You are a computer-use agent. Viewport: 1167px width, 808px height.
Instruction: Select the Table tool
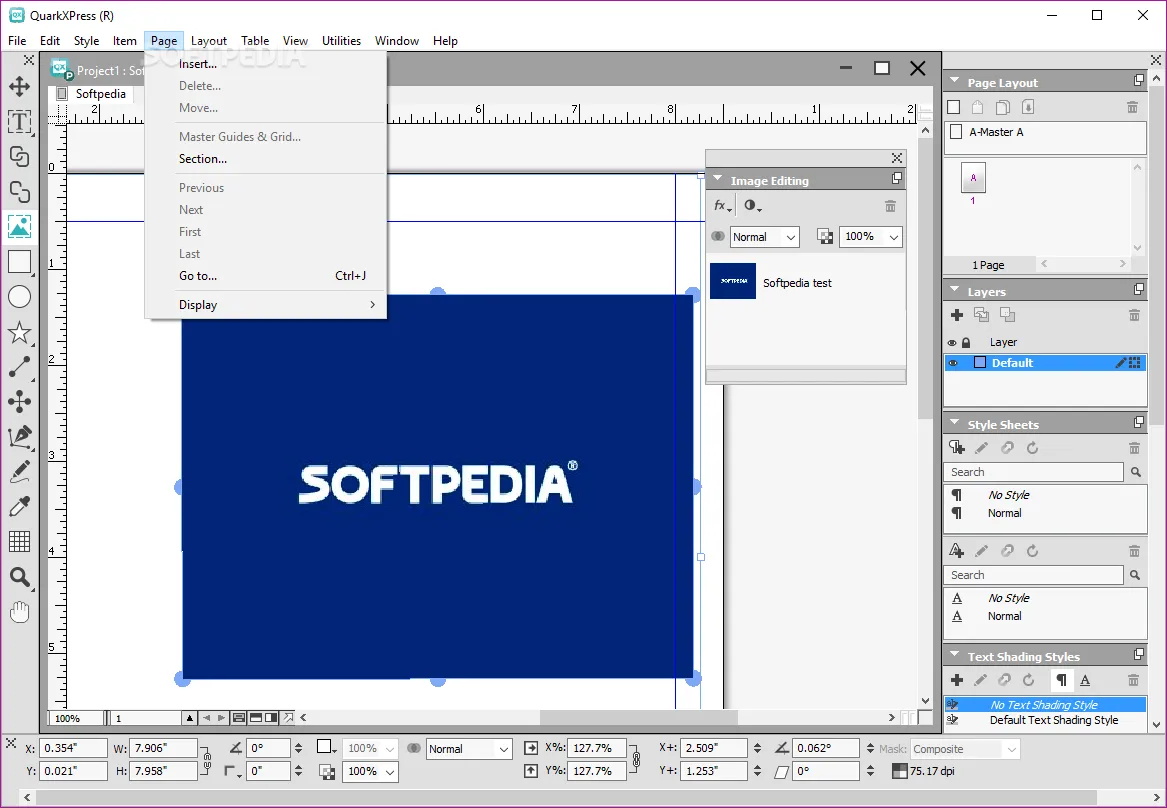[19, 542]
